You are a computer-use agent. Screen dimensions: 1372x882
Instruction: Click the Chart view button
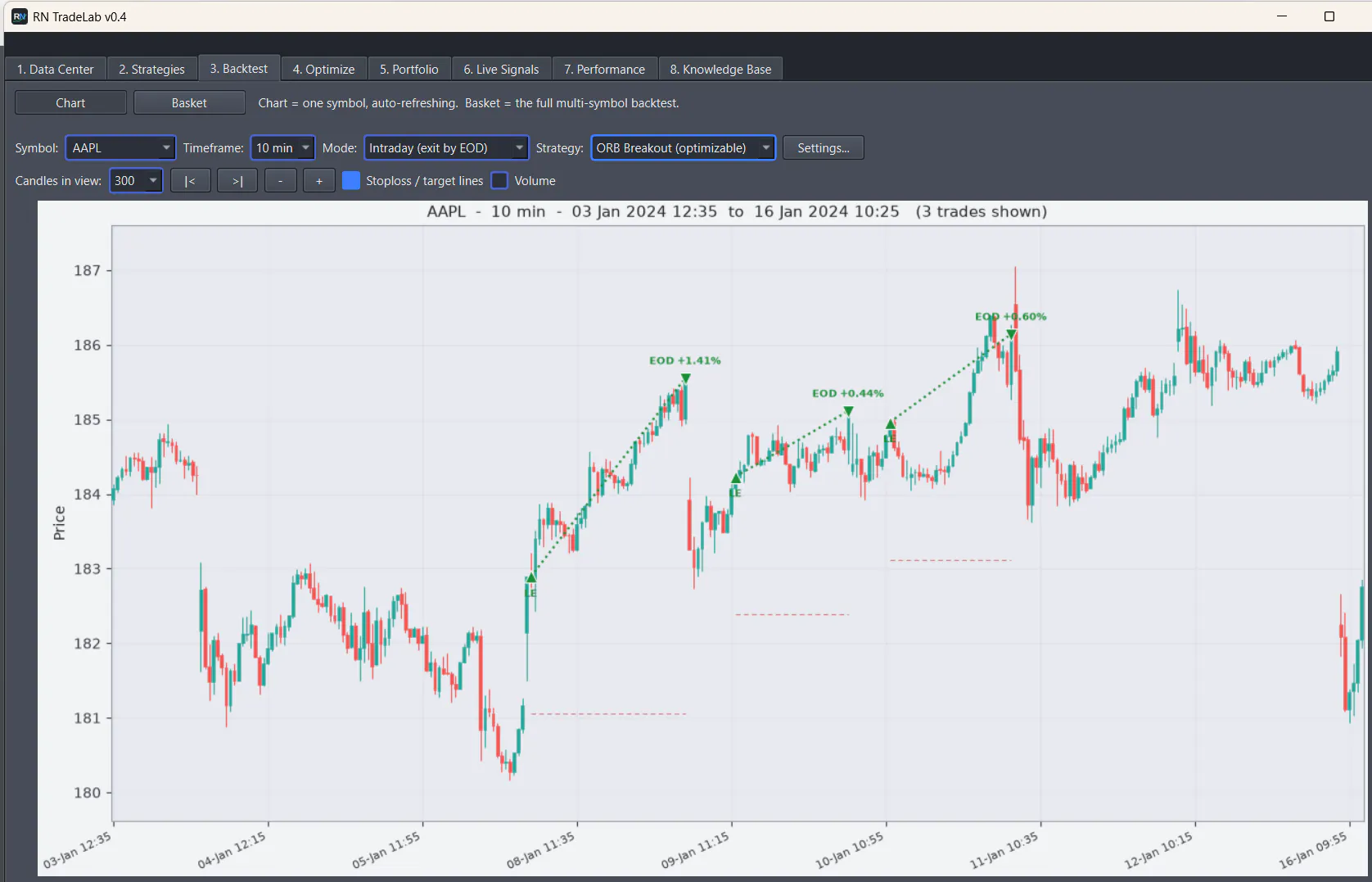70,103
